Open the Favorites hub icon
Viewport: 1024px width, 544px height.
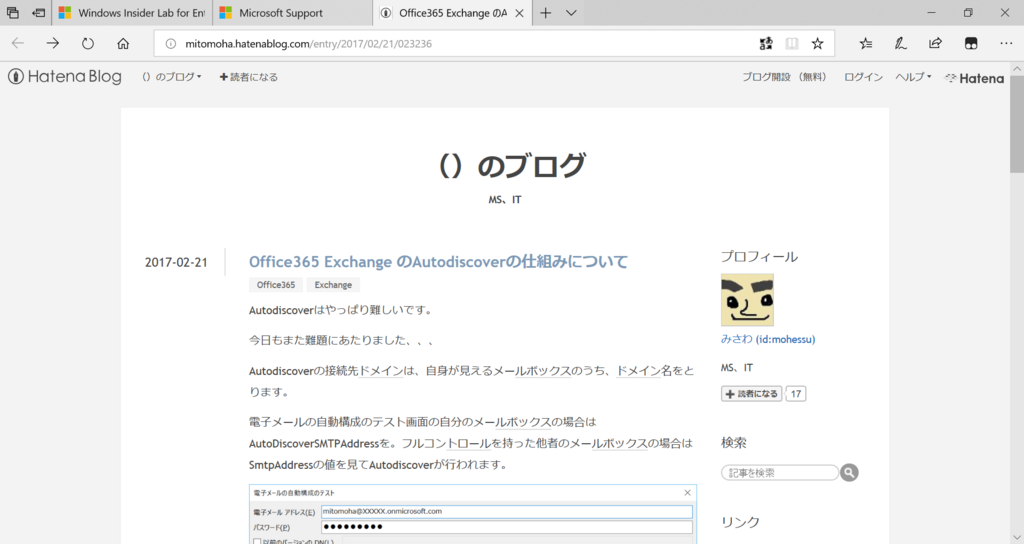866,44
